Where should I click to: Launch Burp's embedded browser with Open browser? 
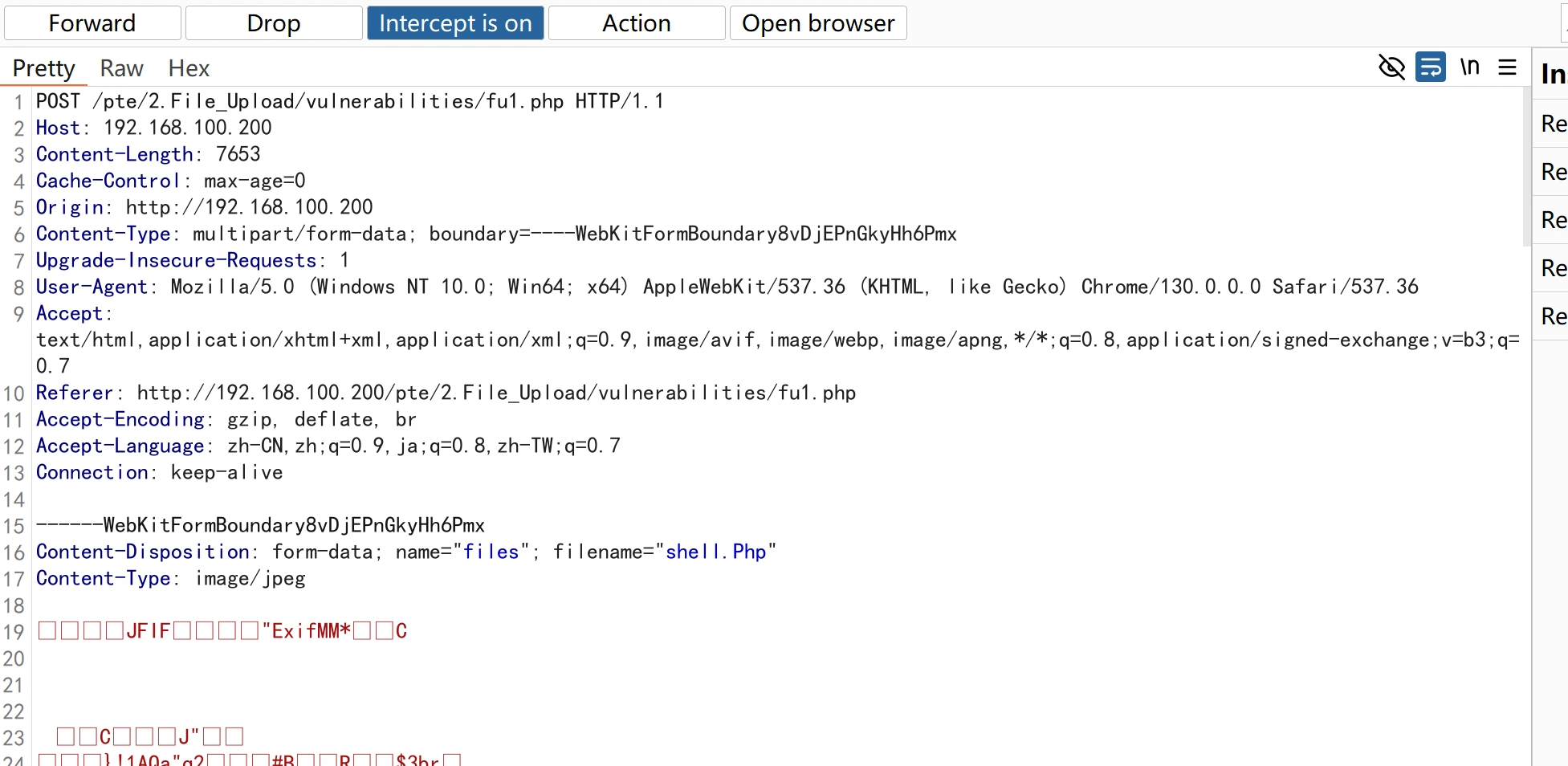817,22
